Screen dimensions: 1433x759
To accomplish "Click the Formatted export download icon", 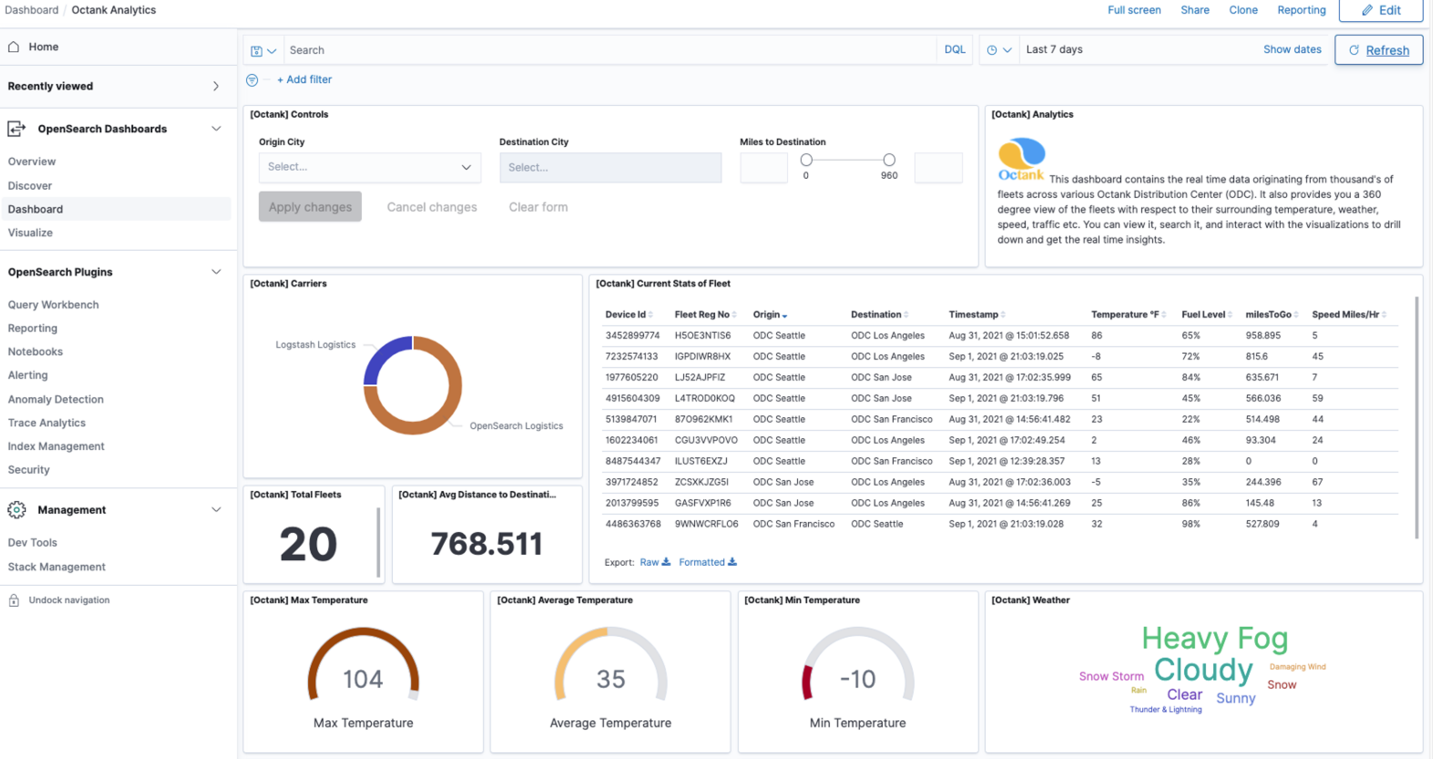I will pos(732,562).
